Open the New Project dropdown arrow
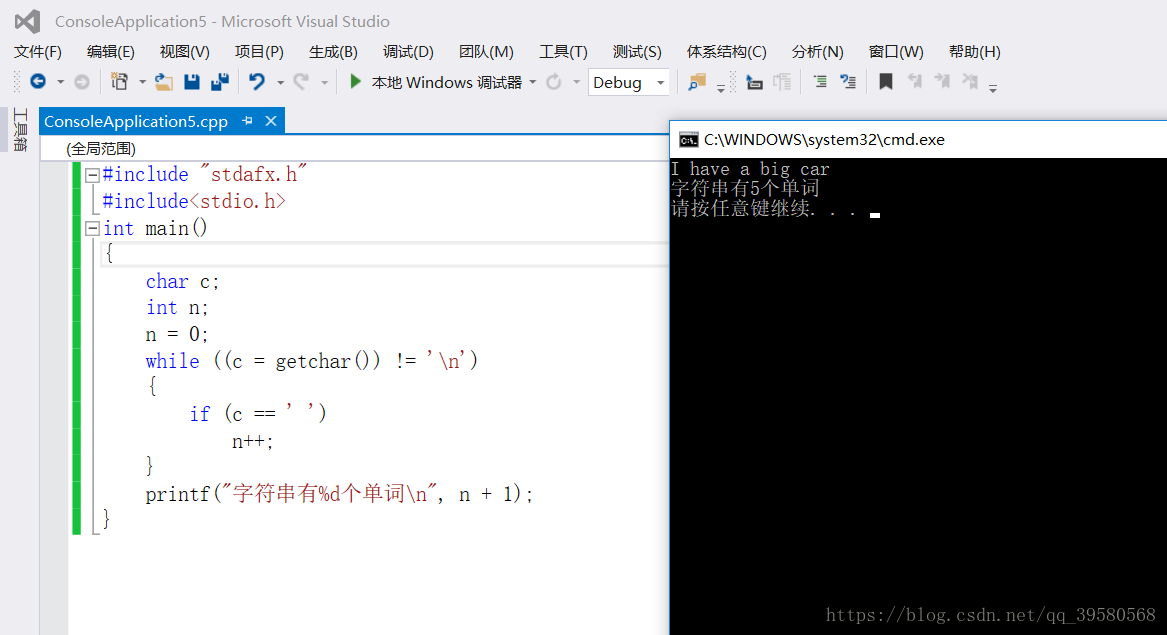The width and height of the screenshot is (1167, 635). coord(141,83)
